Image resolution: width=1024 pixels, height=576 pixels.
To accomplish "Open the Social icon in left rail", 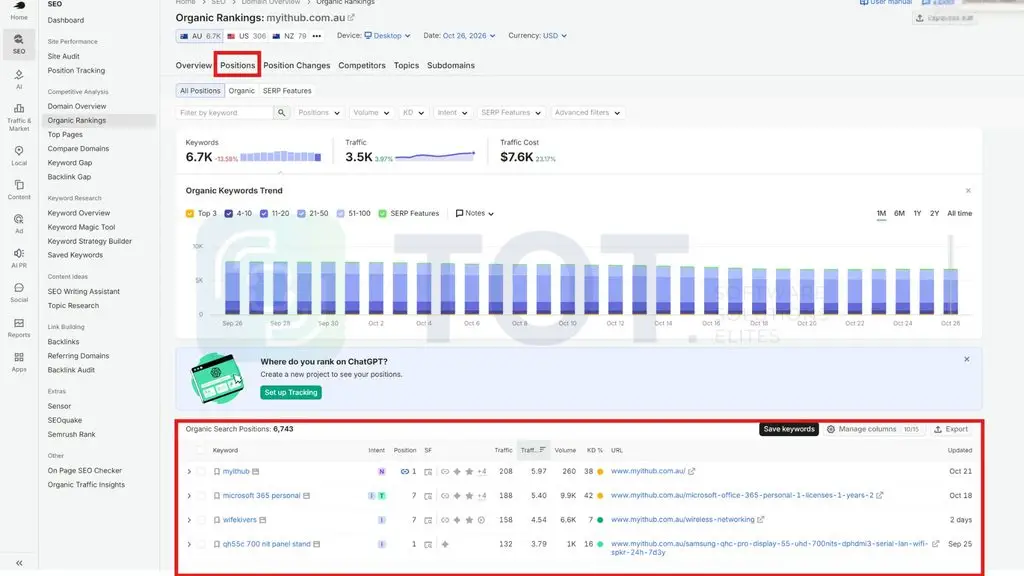I will point(19,288).
